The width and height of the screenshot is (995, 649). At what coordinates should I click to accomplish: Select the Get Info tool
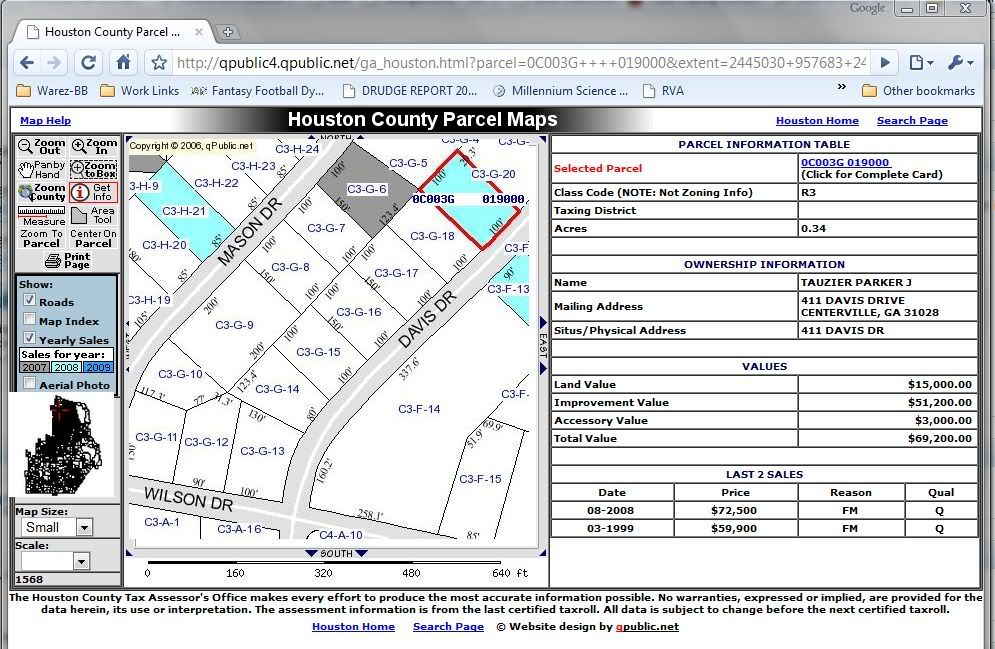tap(94, 192)
